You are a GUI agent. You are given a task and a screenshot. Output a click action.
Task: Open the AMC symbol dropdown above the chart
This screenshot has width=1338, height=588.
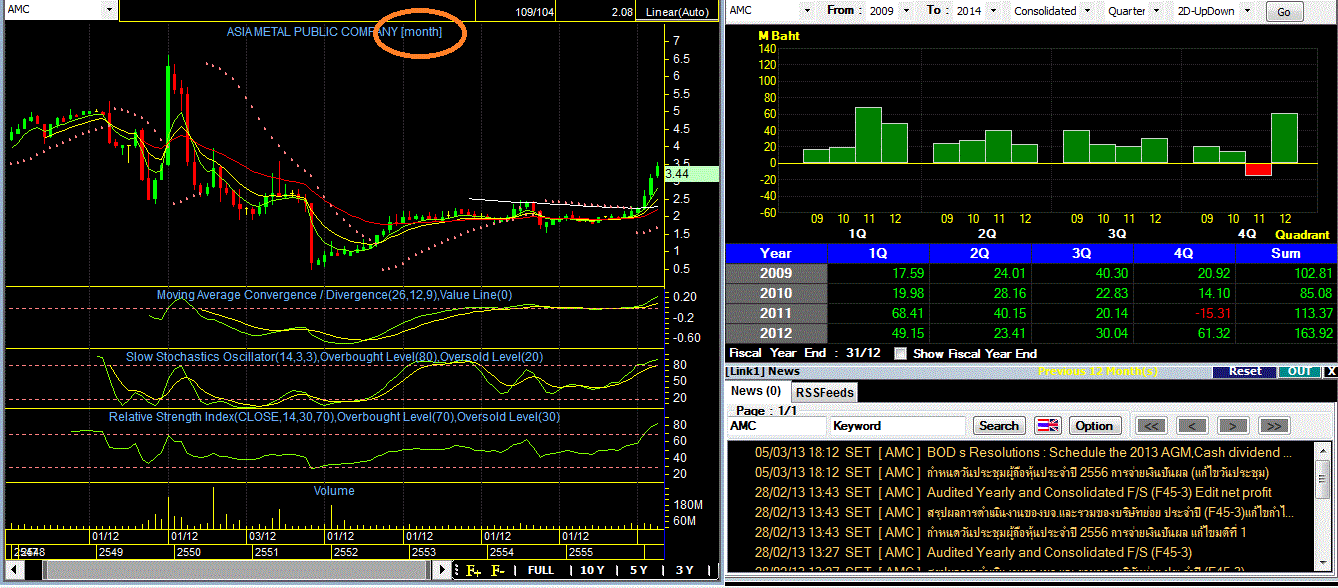108,9
